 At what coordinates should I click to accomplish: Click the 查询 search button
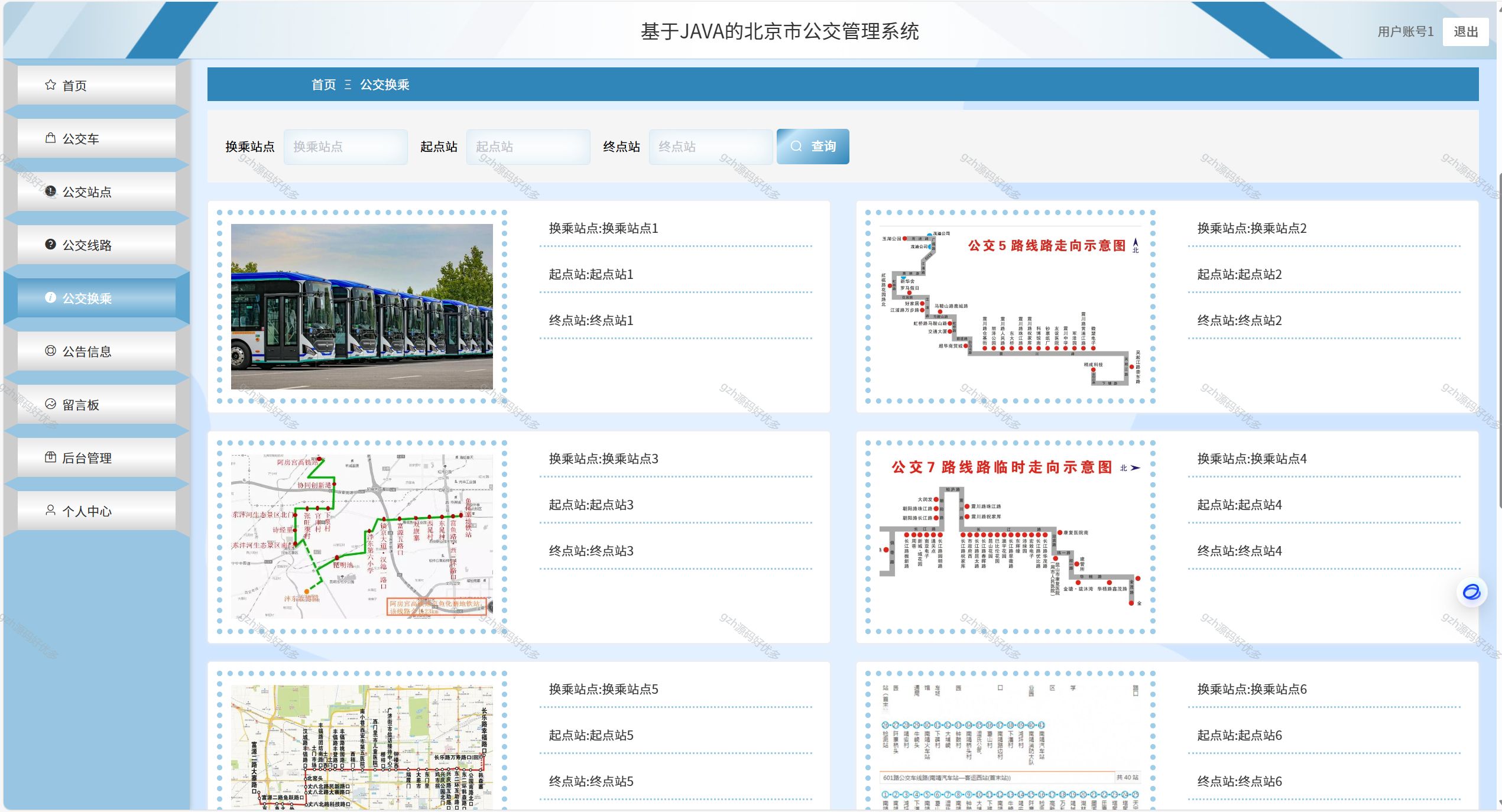click(x=813, y=147)
